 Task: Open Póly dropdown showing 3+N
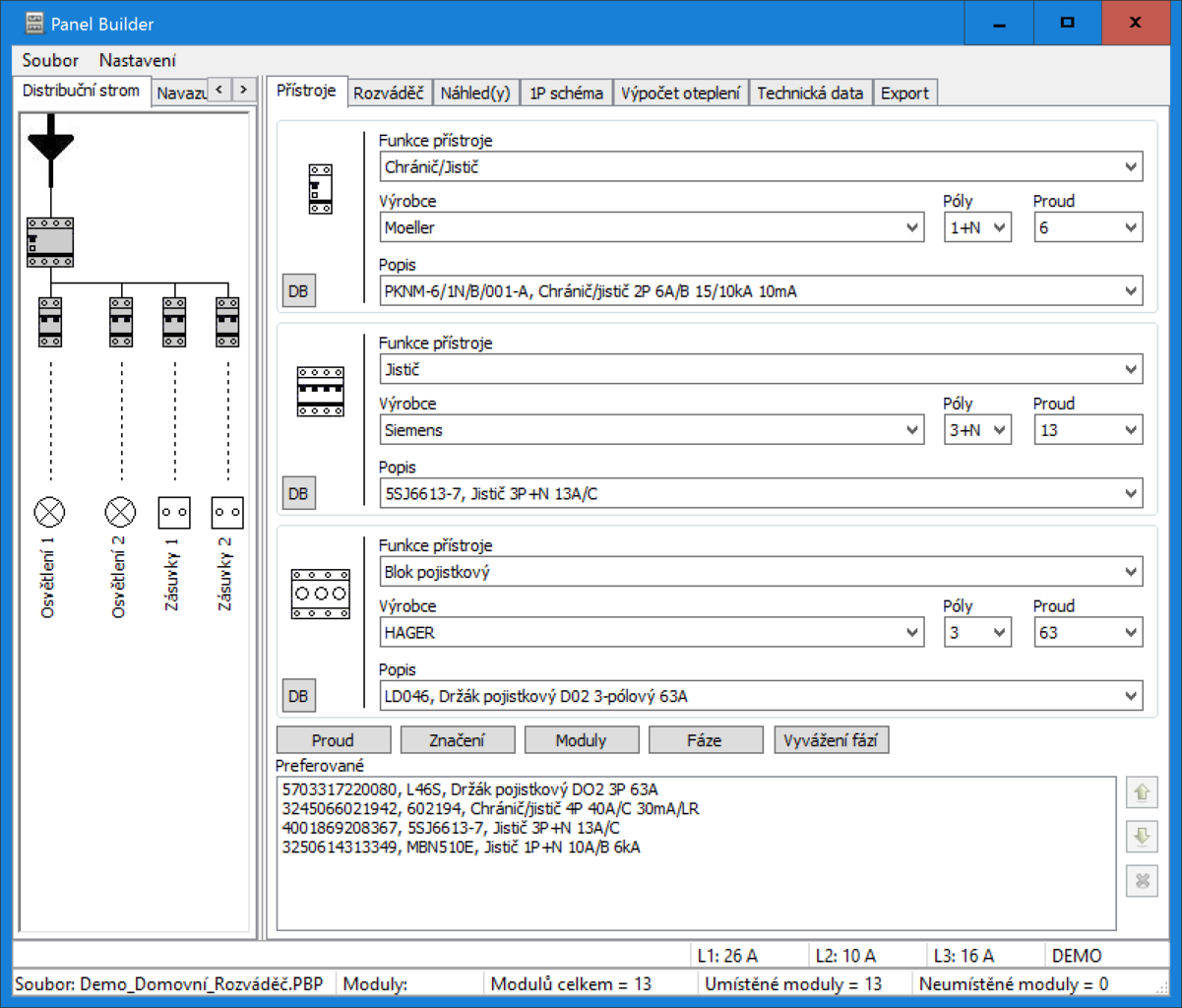click(977, 430)
